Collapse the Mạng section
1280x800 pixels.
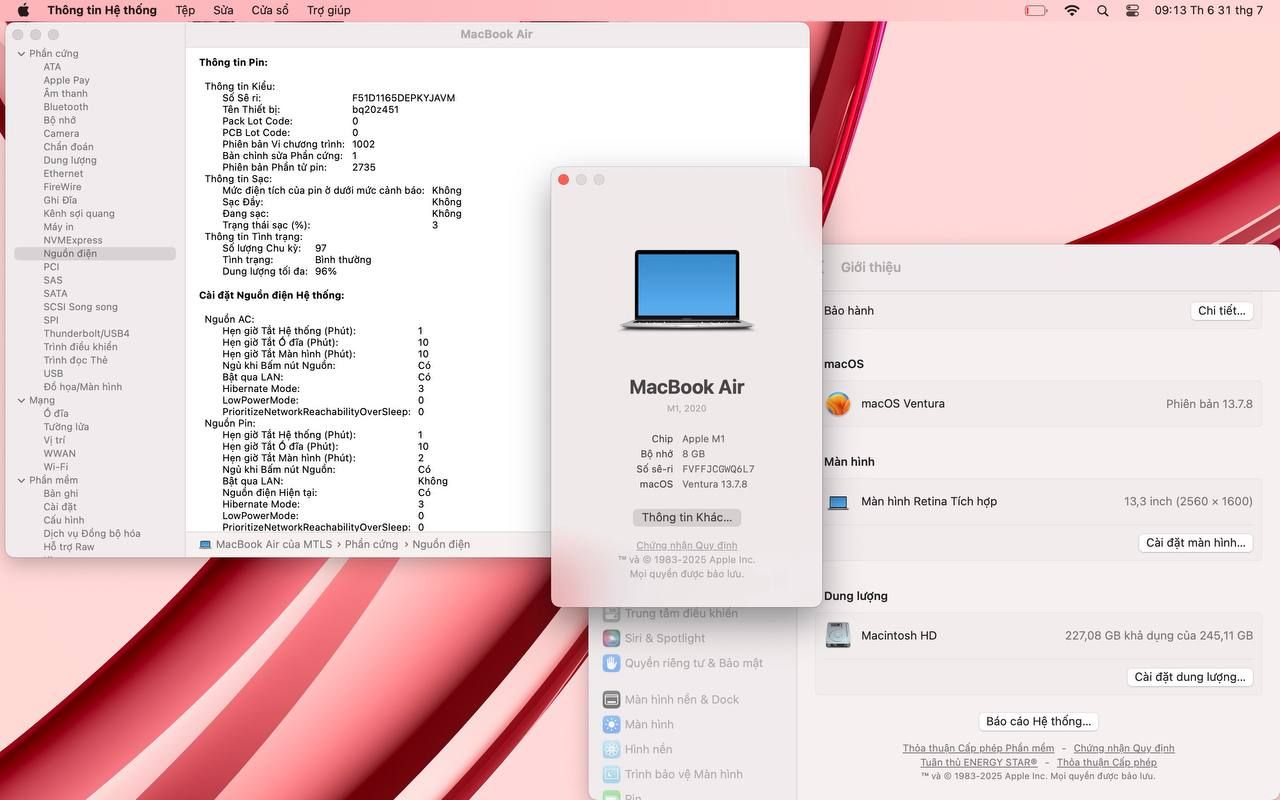coord(21,400)
